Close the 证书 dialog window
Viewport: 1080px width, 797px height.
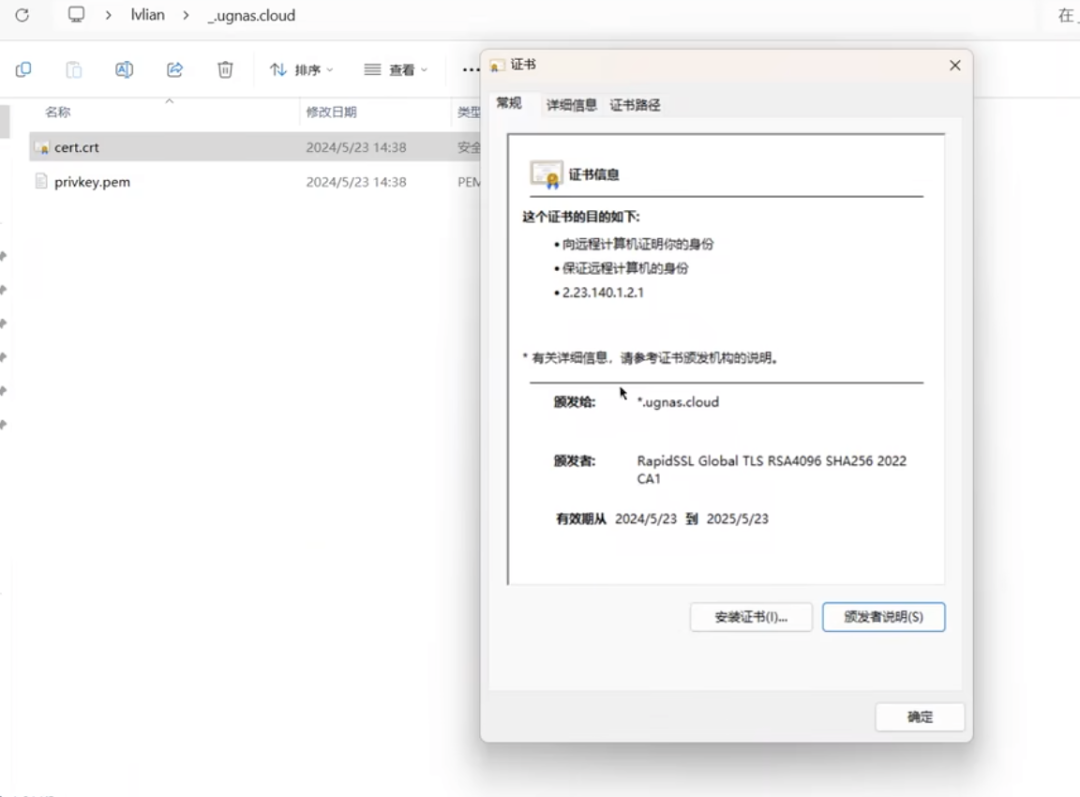(x=955, y=65)
